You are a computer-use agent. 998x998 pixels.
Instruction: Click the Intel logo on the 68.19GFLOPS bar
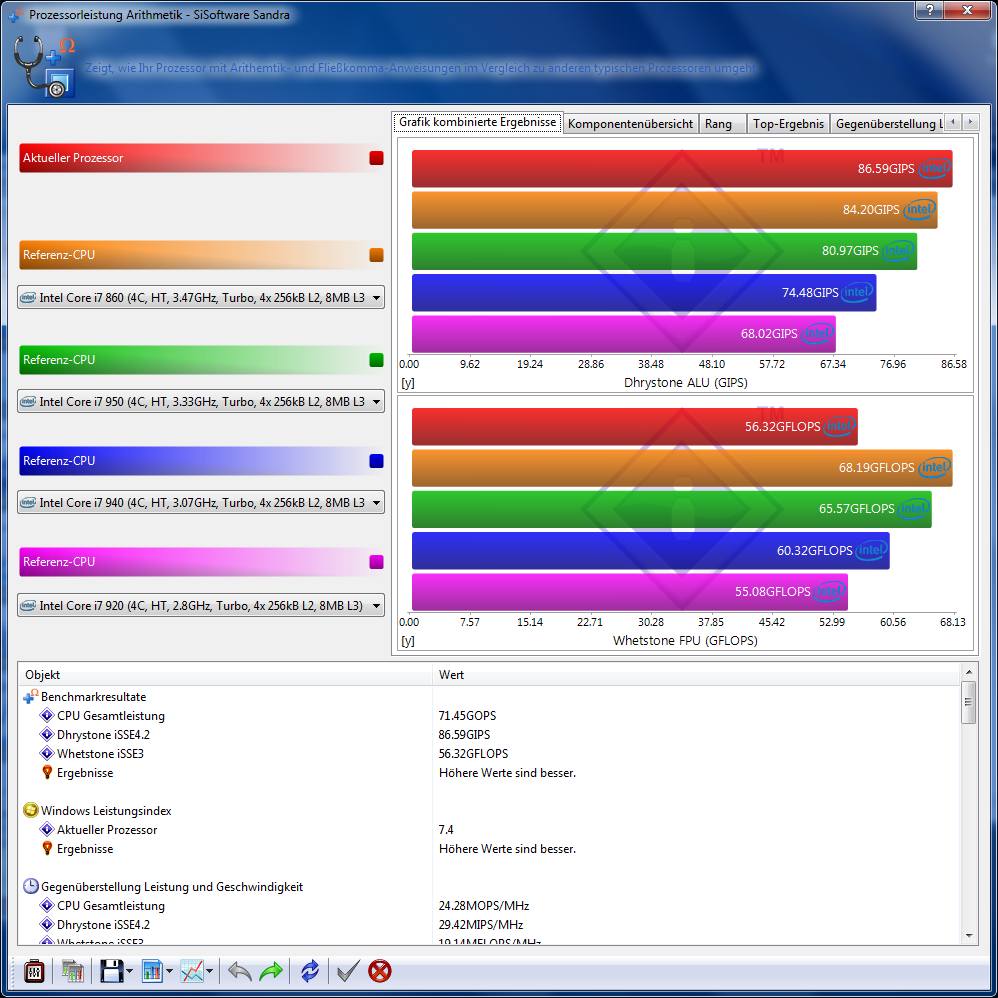point(934,468)
